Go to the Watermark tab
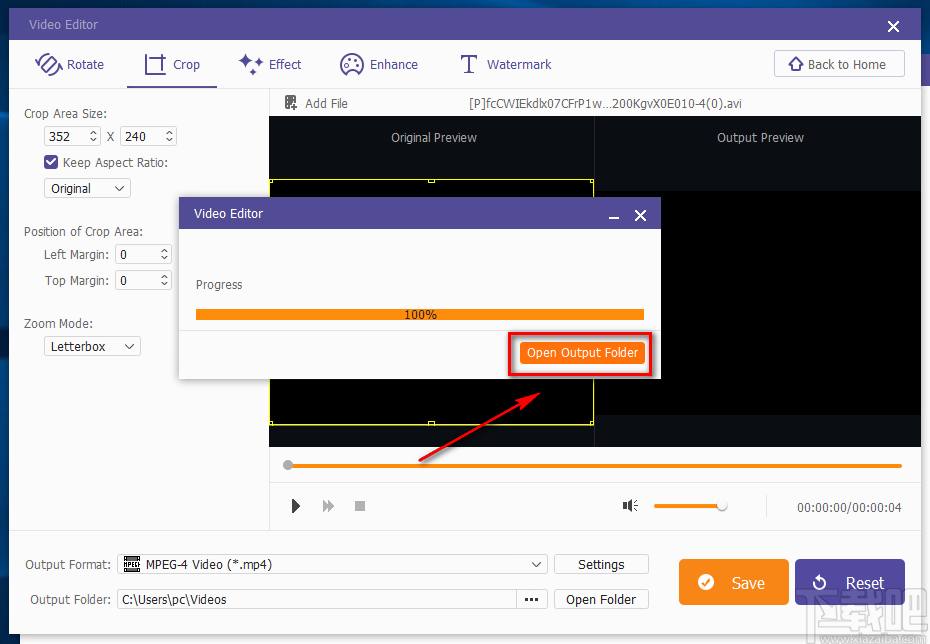 [x=505, y=64]
